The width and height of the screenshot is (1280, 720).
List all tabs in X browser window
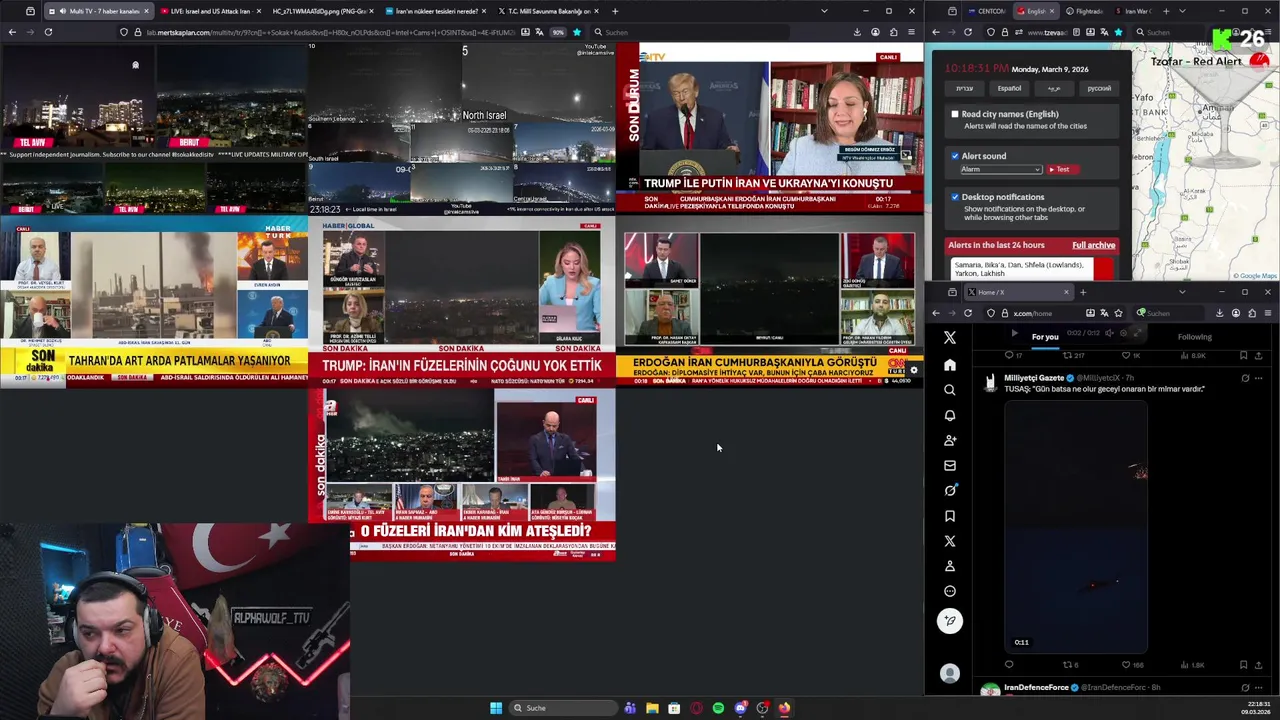(1182, 292)
